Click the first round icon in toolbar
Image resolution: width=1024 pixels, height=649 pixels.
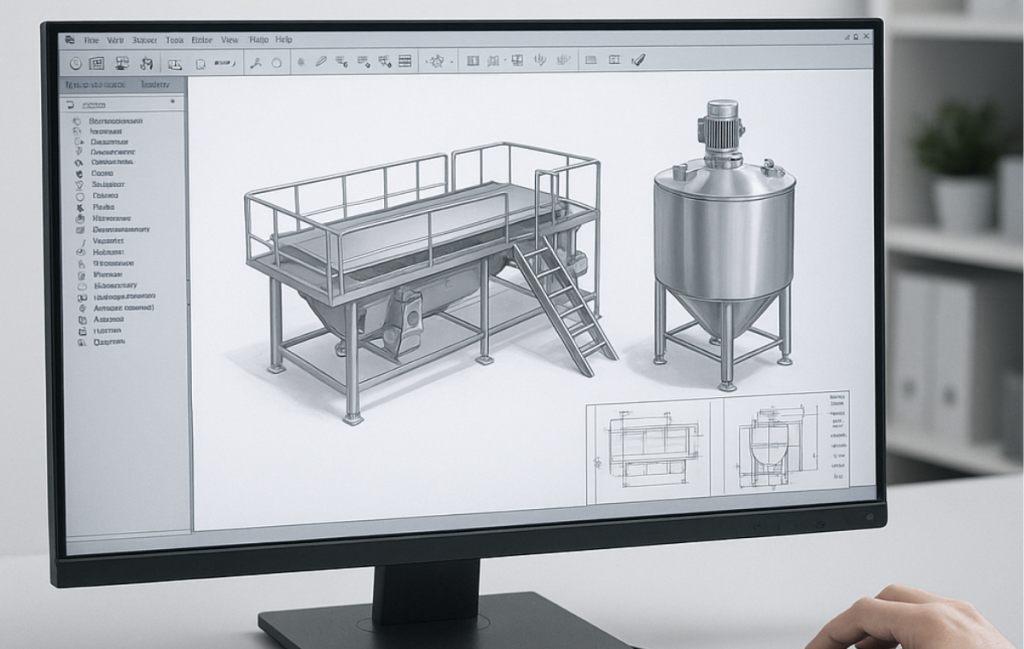click(x=74, y=63)
